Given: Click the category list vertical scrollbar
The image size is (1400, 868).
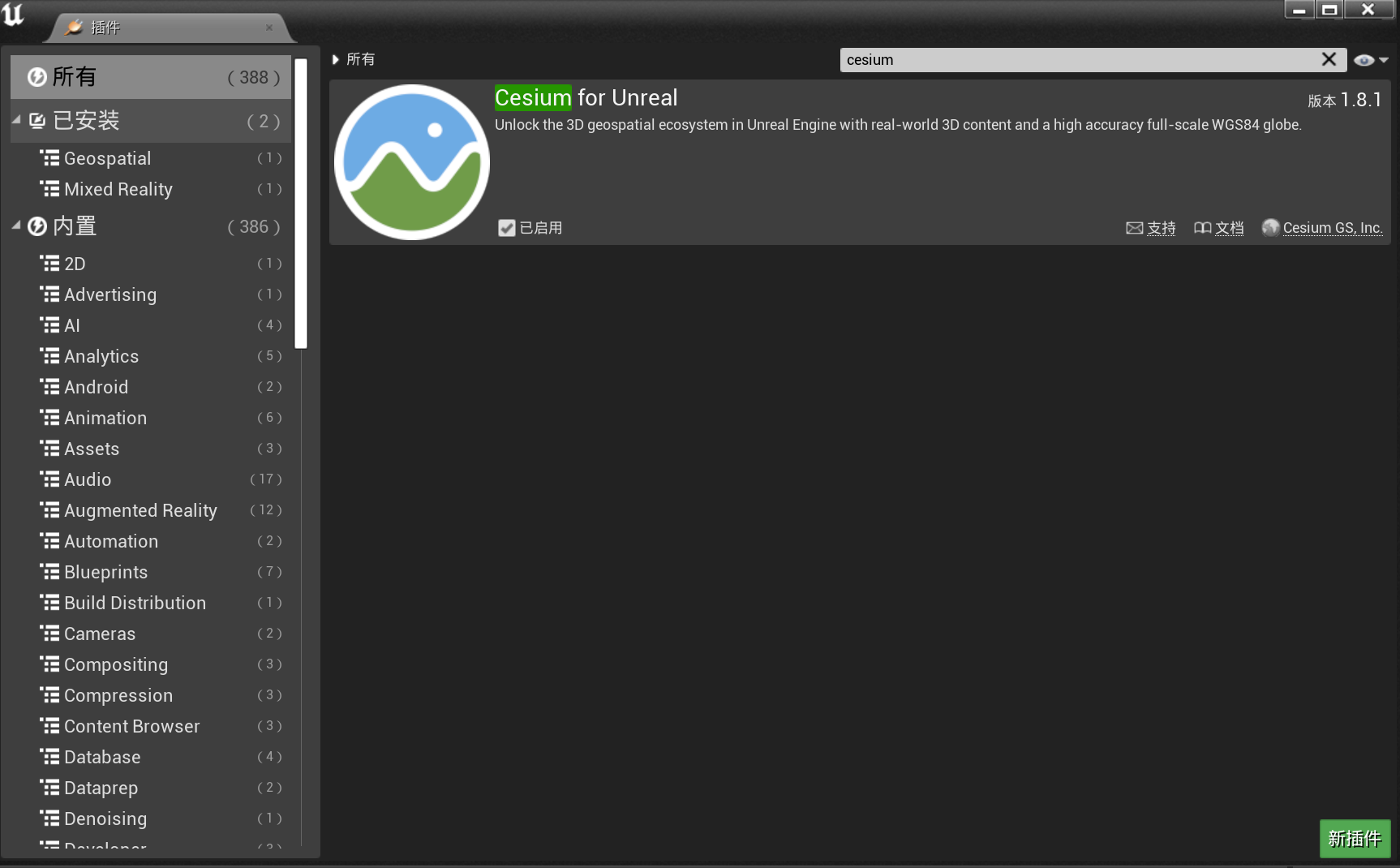Looking at the screenshot, I should pos(301,204).
